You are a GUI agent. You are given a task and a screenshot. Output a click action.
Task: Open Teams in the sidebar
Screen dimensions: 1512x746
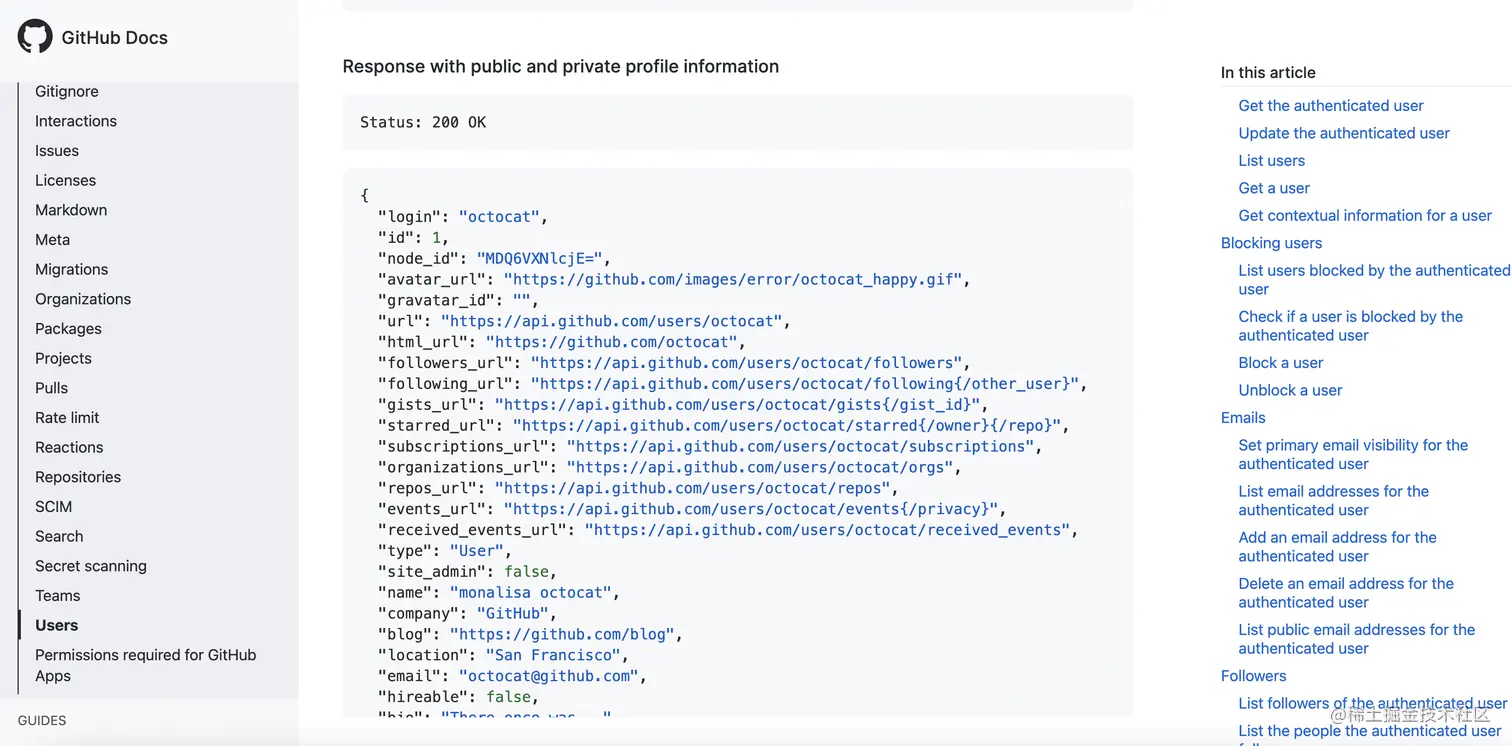[x=58, y=596]
